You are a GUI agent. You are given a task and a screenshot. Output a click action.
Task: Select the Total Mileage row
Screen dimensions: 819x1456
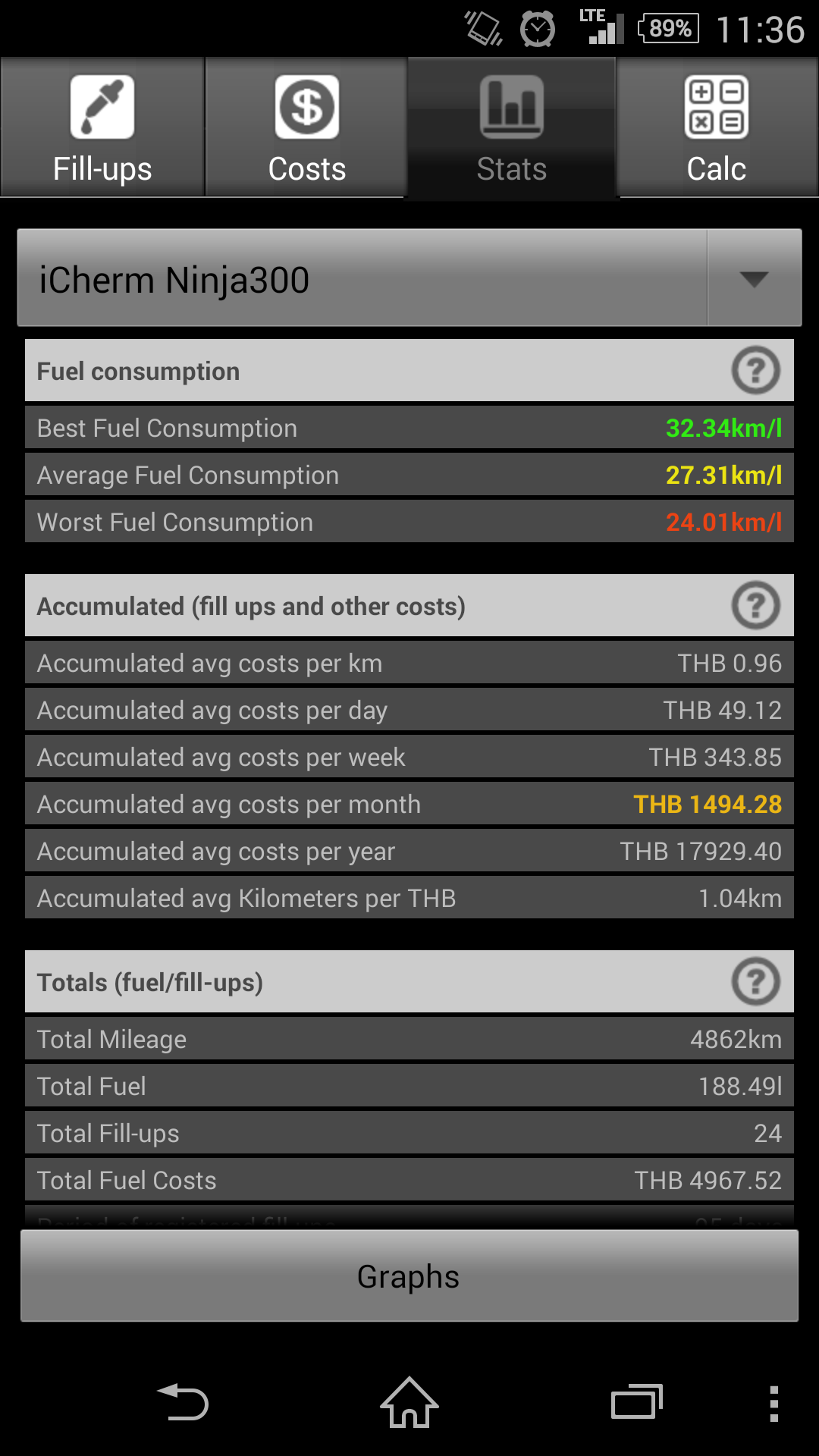409,1040
